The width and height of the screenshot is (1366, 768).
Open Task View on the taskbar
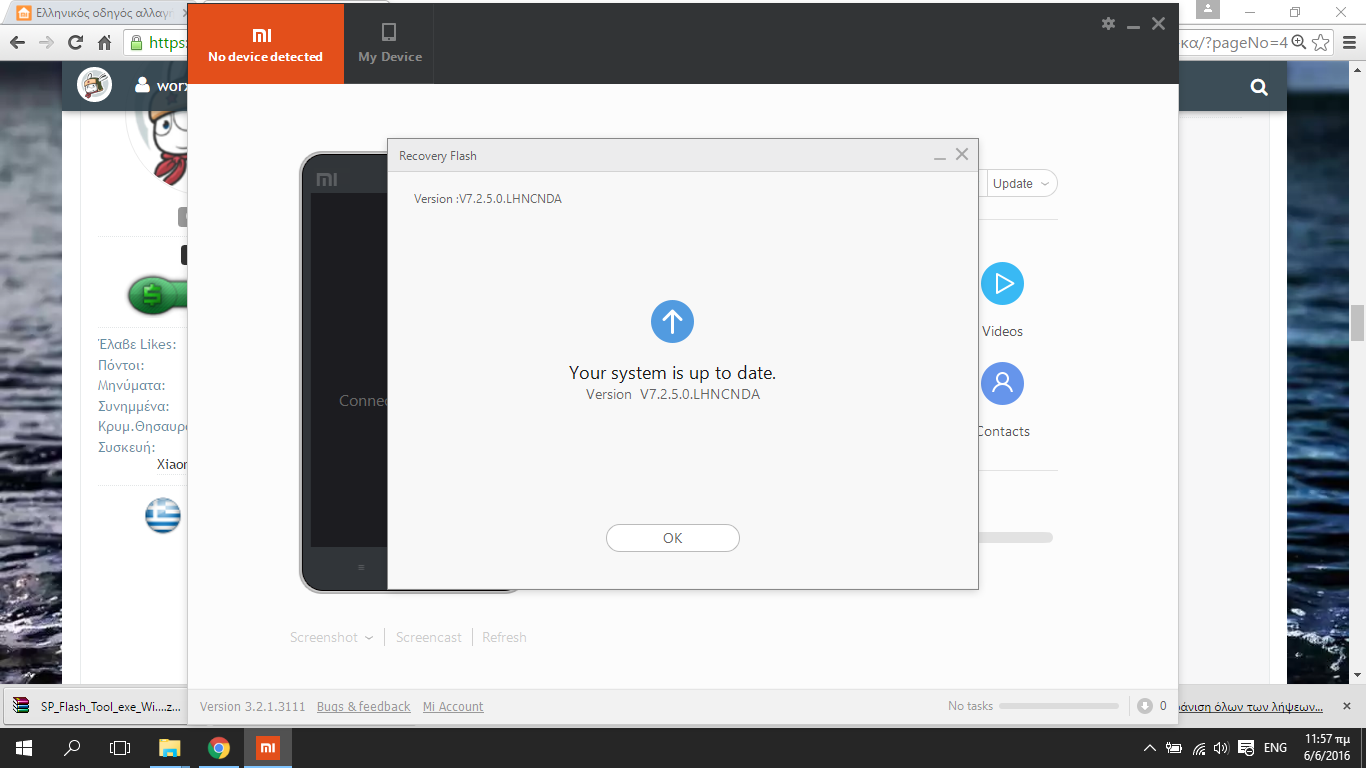coord(120,748)
